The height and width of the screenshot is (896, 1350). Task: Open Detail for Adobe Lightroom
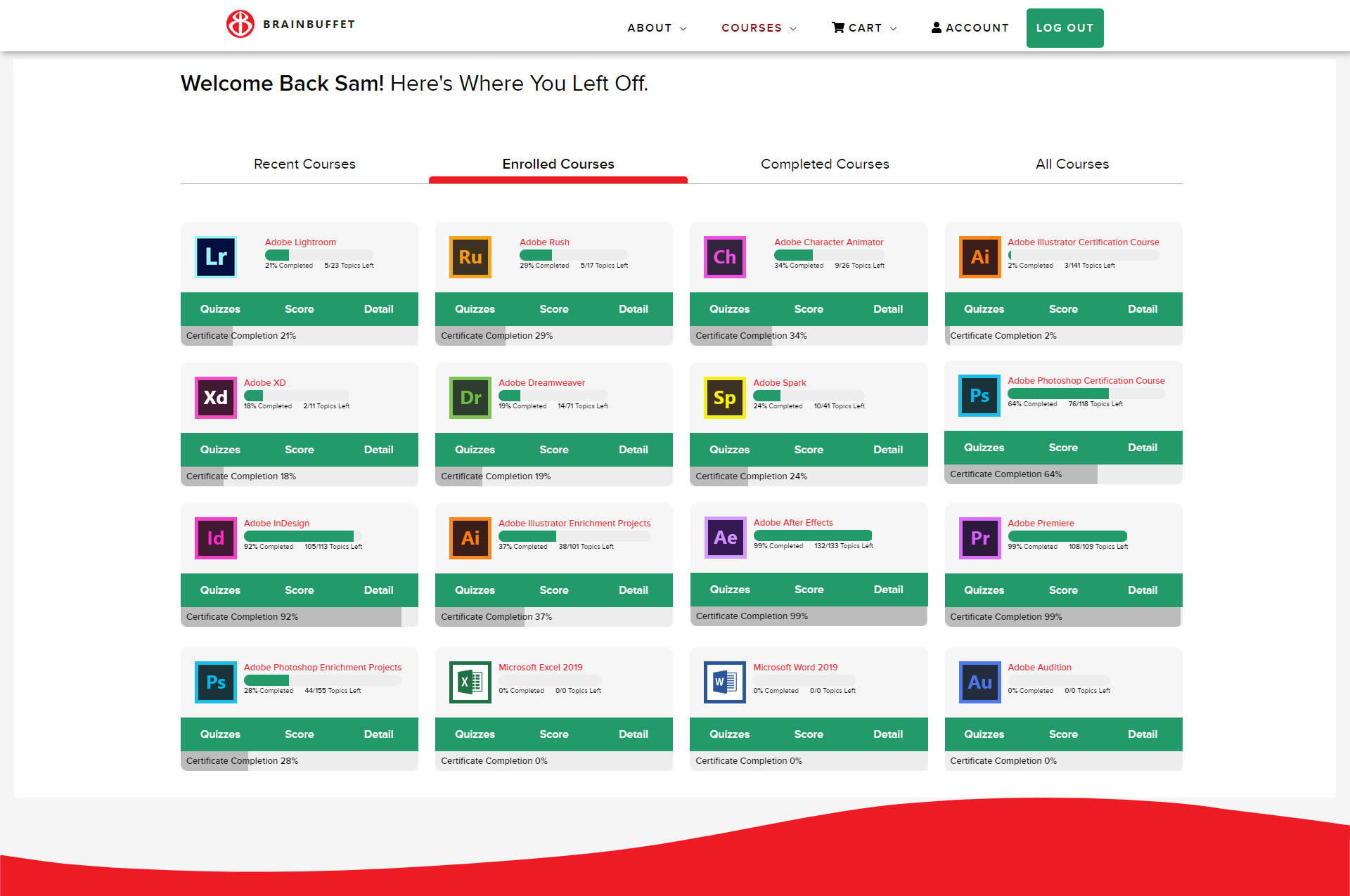tap(379, 309)
